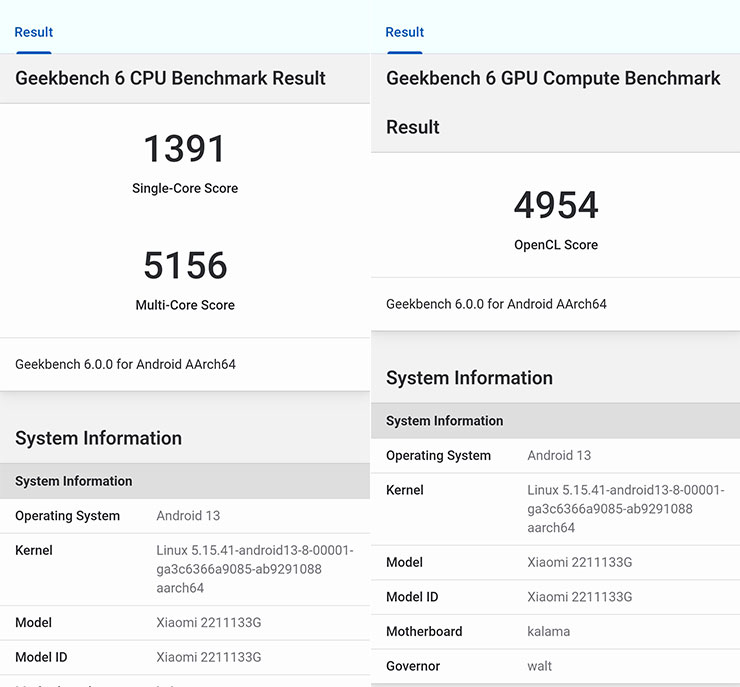The image size is (740, 687).
Task: Click the 'Model ID' label in the GPU panel
Action: tap(412, 596)
